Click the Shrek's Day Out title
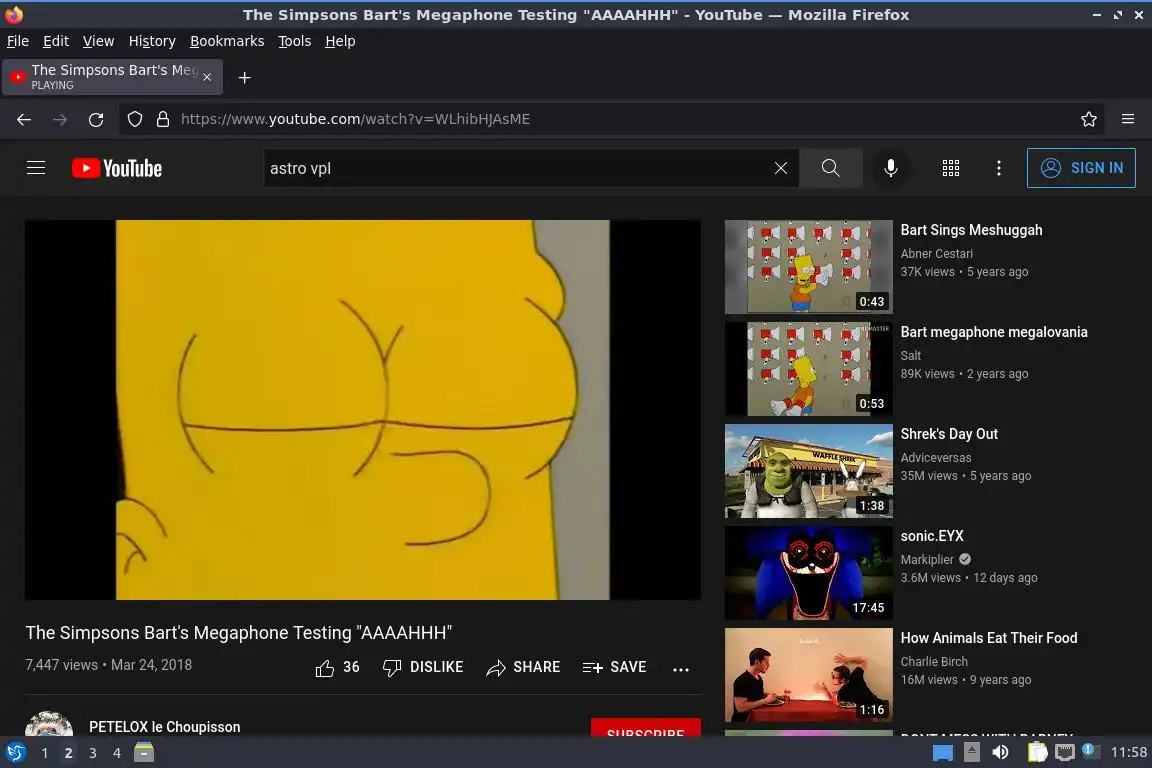 point(949,434)
